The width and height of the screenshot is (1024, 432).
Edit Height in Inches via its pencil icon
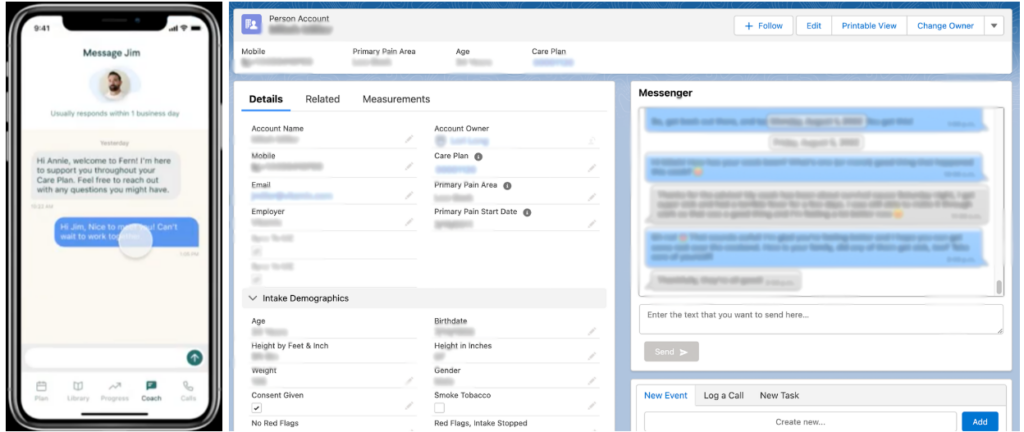(592, 356)
